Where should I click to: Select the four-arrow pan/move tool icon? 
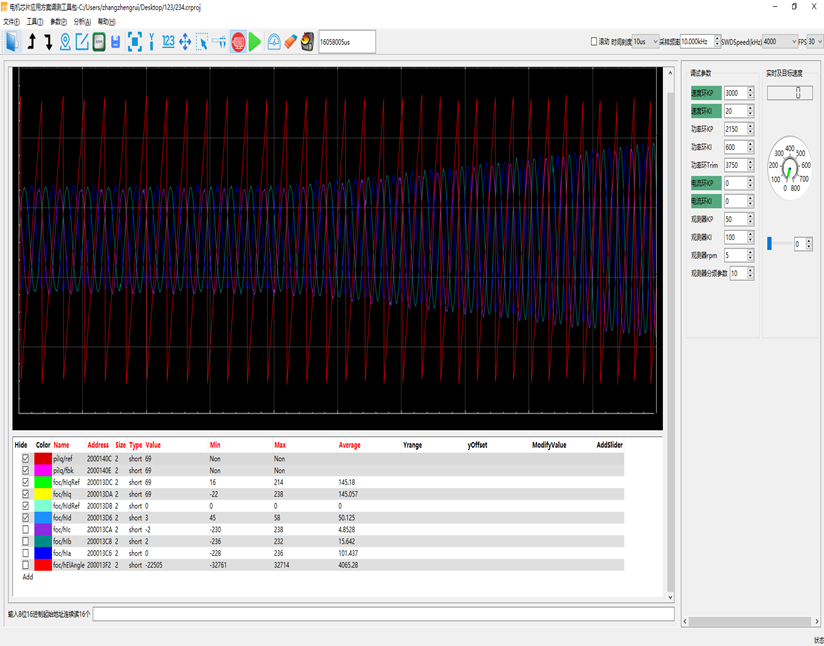(185, 41)
